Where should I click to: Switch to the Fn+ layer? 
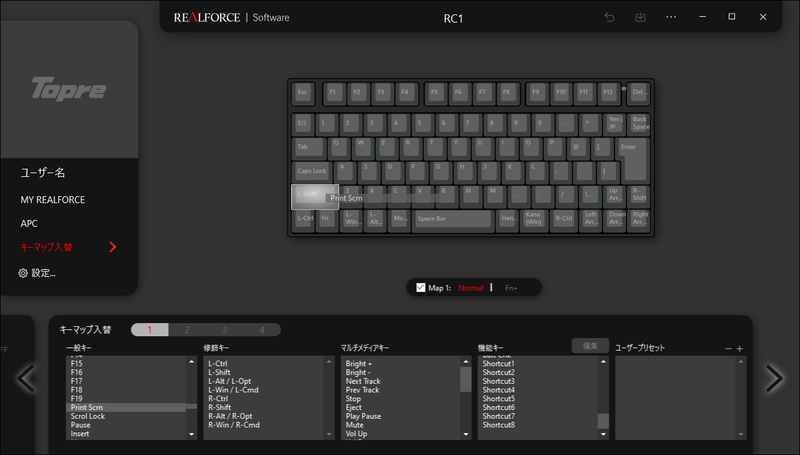(511, 288)
